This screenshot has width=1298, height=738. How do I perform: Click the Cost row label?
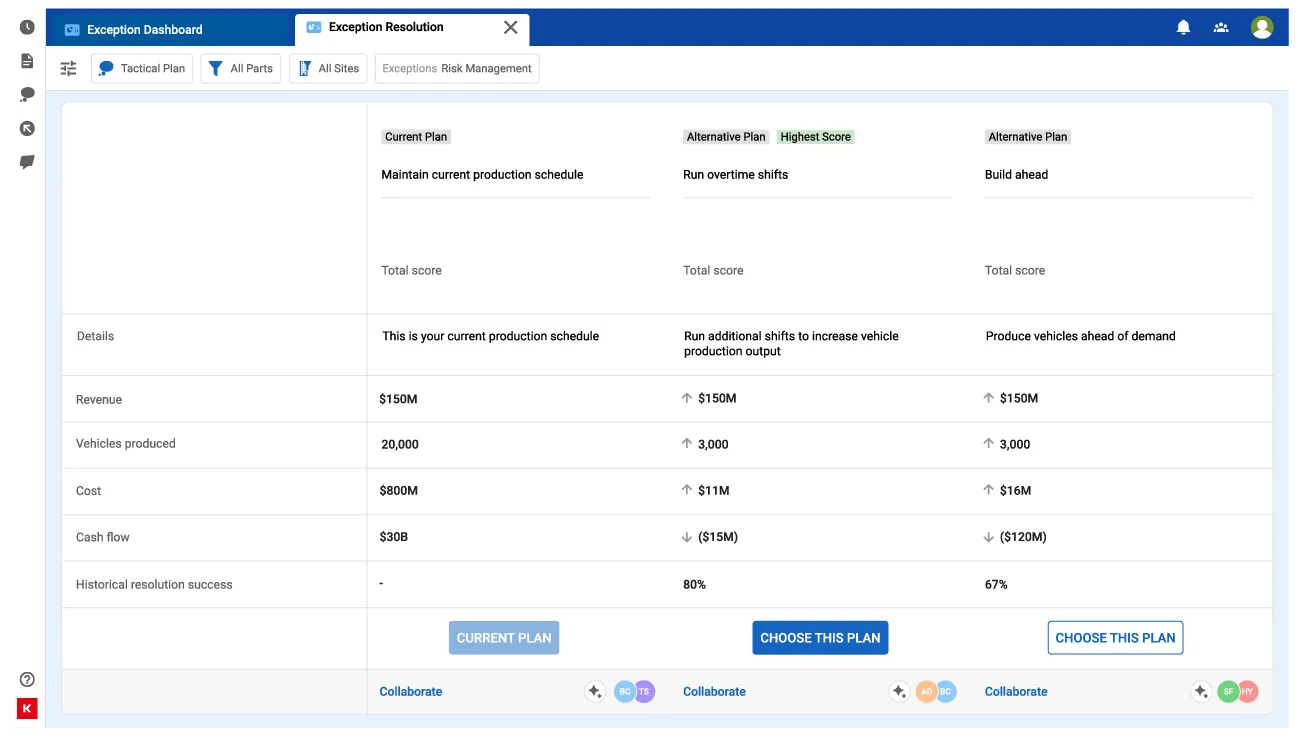[x=89, y=491]
